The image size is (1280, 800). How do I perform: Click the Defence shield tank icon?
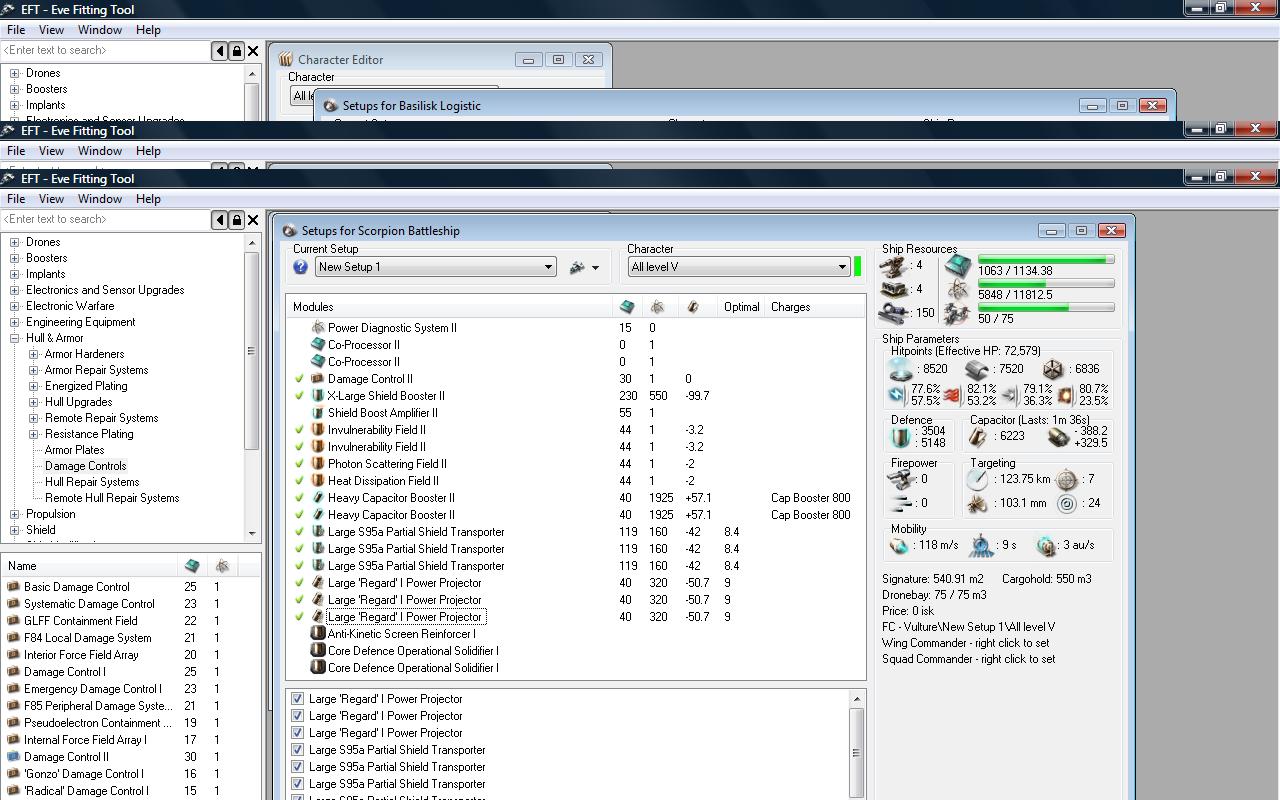[x=902, y=437]
